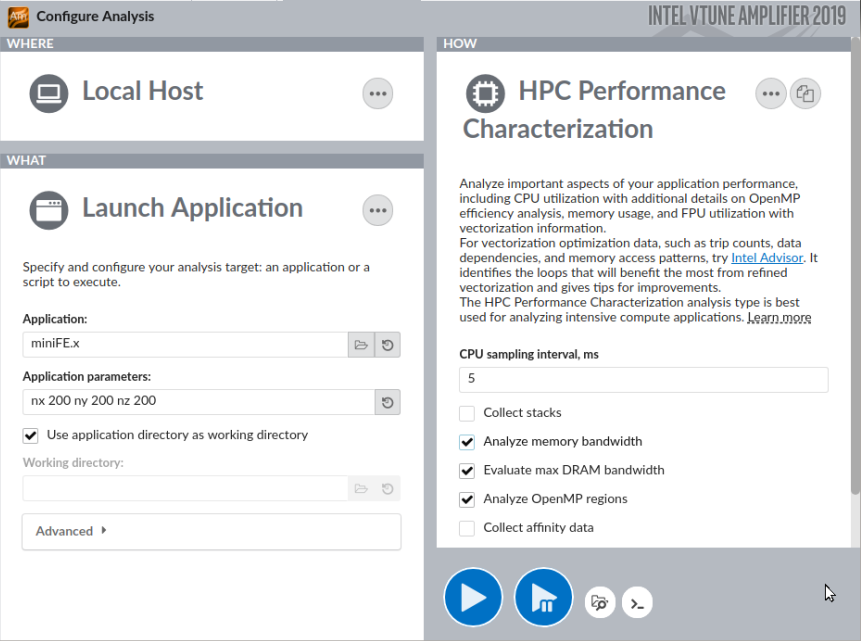Uncheck Analyze memory bandwidth
The height and width of the screenshot is (641, 861).
[467, 442]
